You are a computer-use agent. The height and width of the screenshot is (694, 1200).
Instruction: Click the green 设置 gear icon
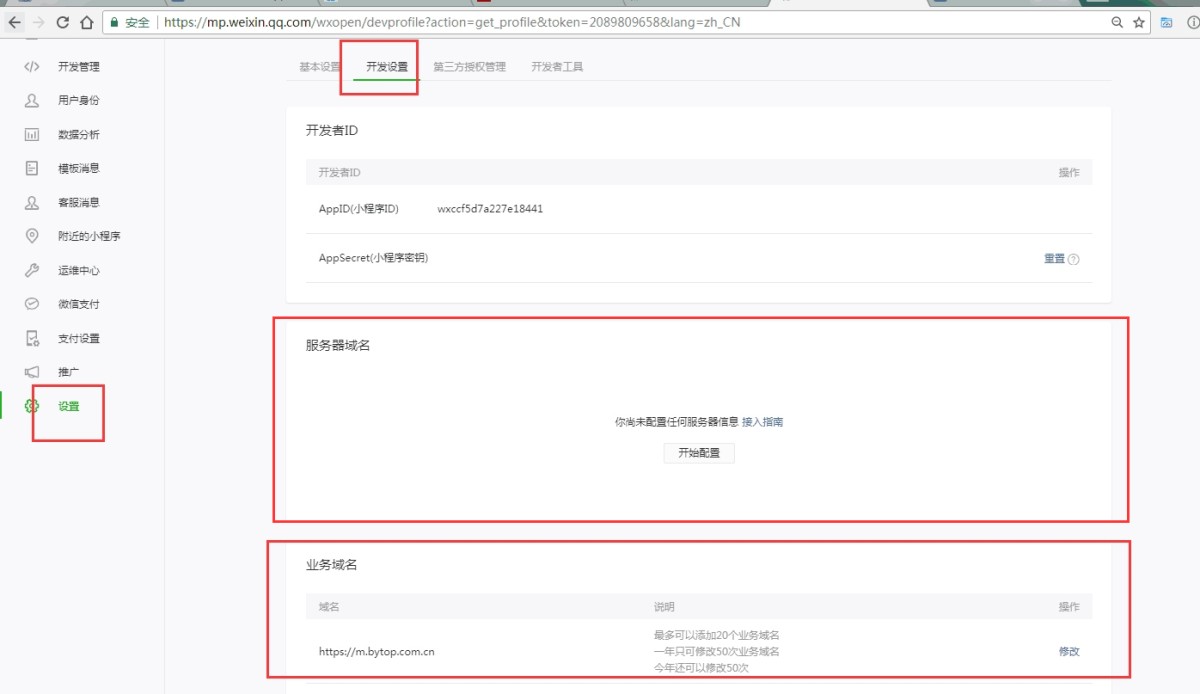[x=32, y=406]
